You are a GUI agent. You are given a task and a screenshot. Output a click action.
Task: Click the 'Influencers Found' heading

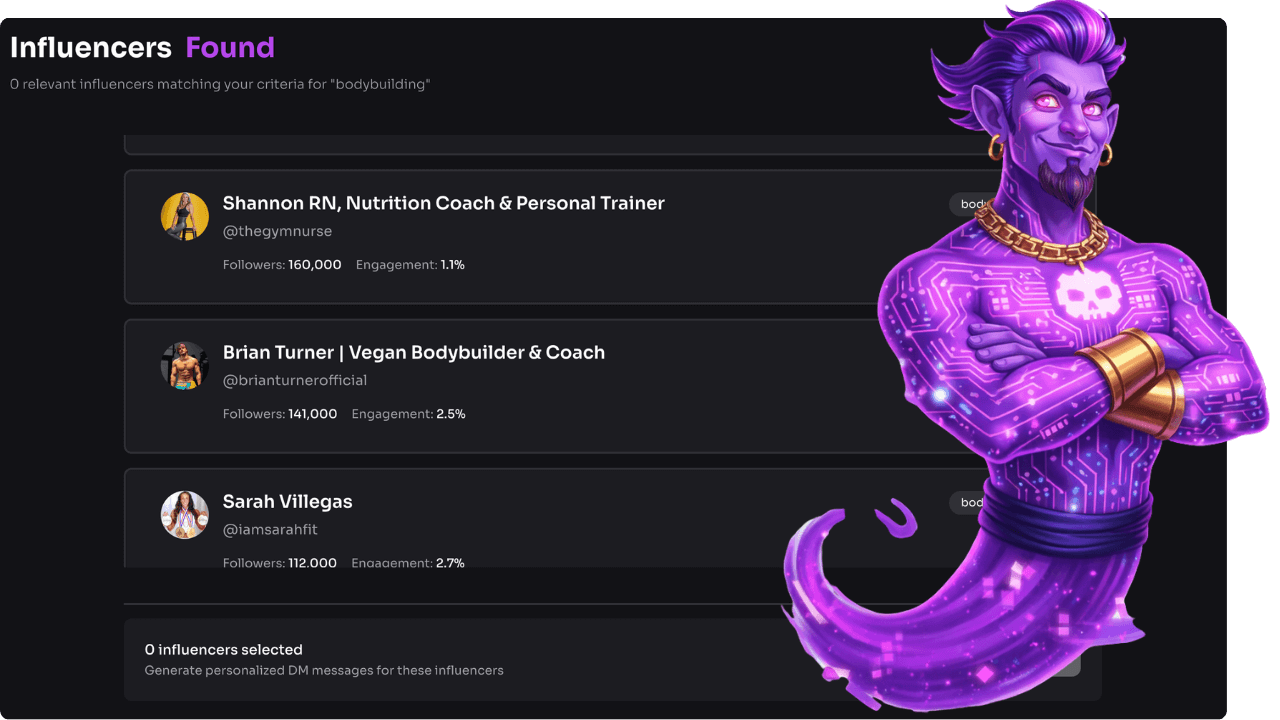[x=142, y=47]
